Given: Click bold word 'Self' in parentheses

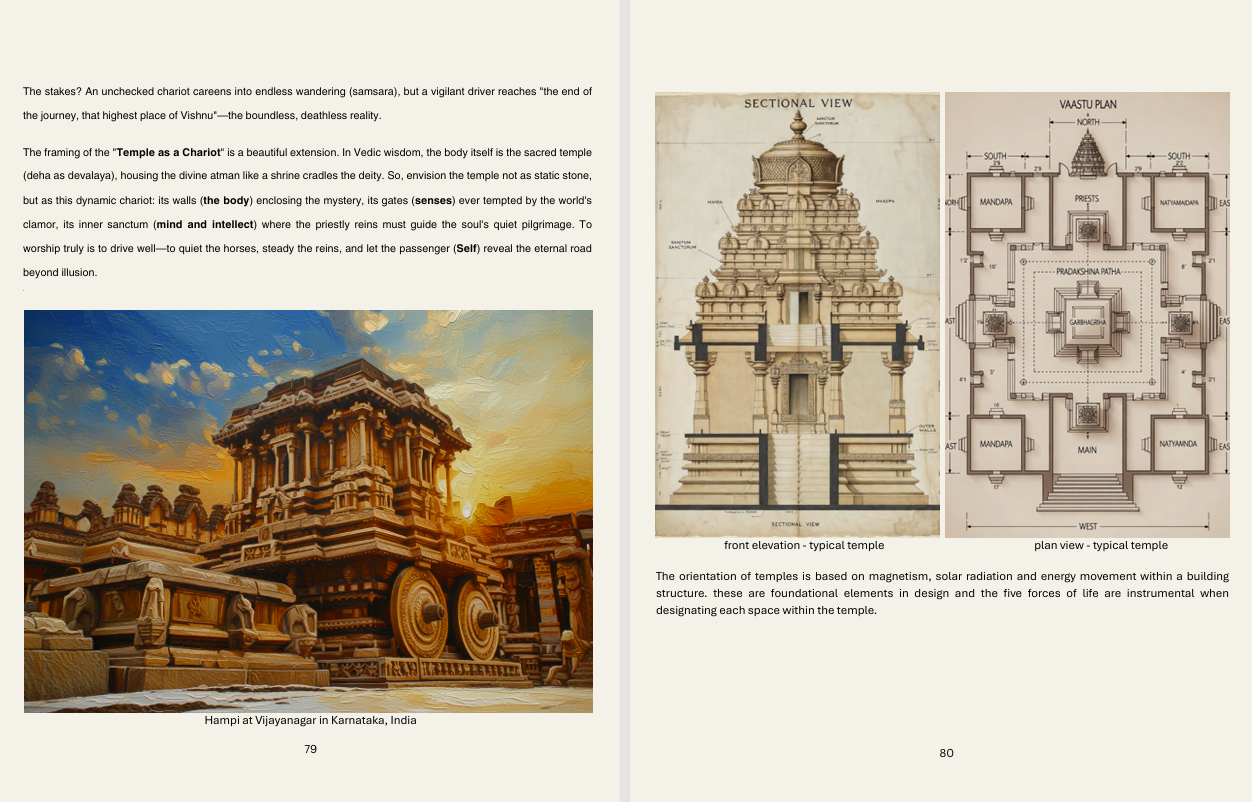Looking at the screenshot, I should click(x=466, y=249).
